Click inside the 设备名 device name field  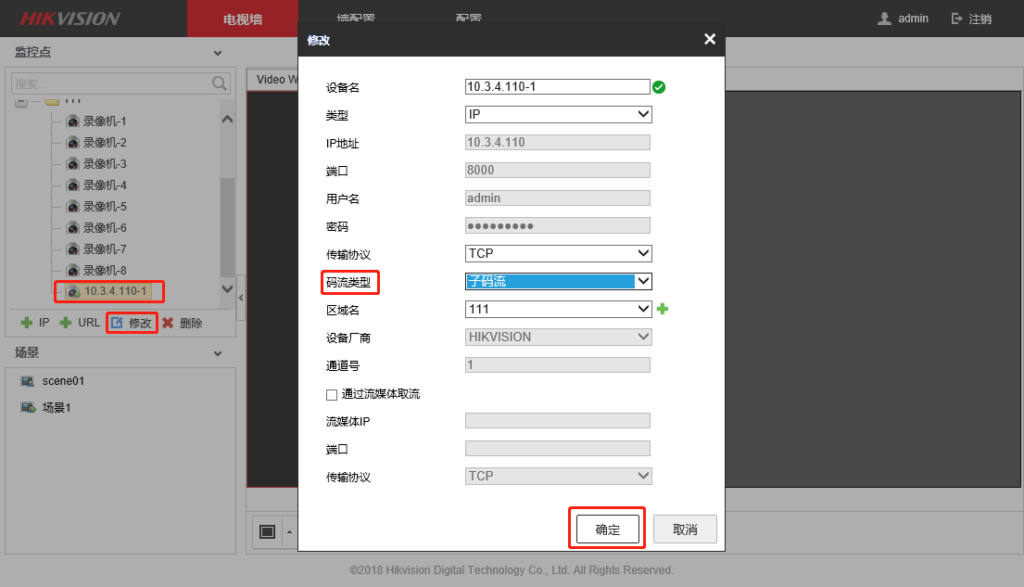coord(557,87)
